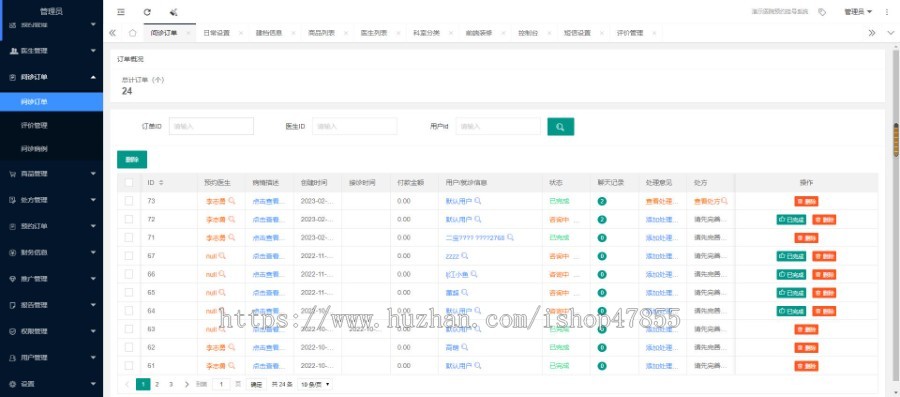Screen dimensions: 900x397
Task: Expand the 处方管理 sidebar menu
Action: (52, 200)
